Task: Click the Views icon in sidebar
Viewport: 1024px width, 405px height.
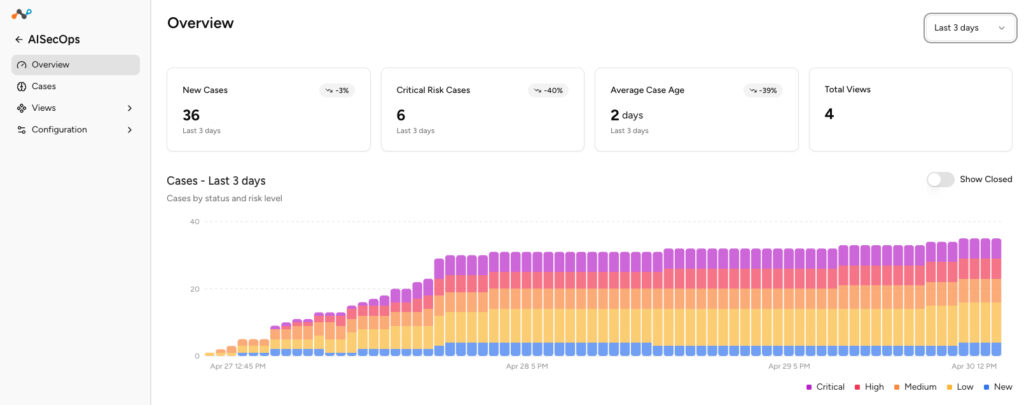Action: 22,108
